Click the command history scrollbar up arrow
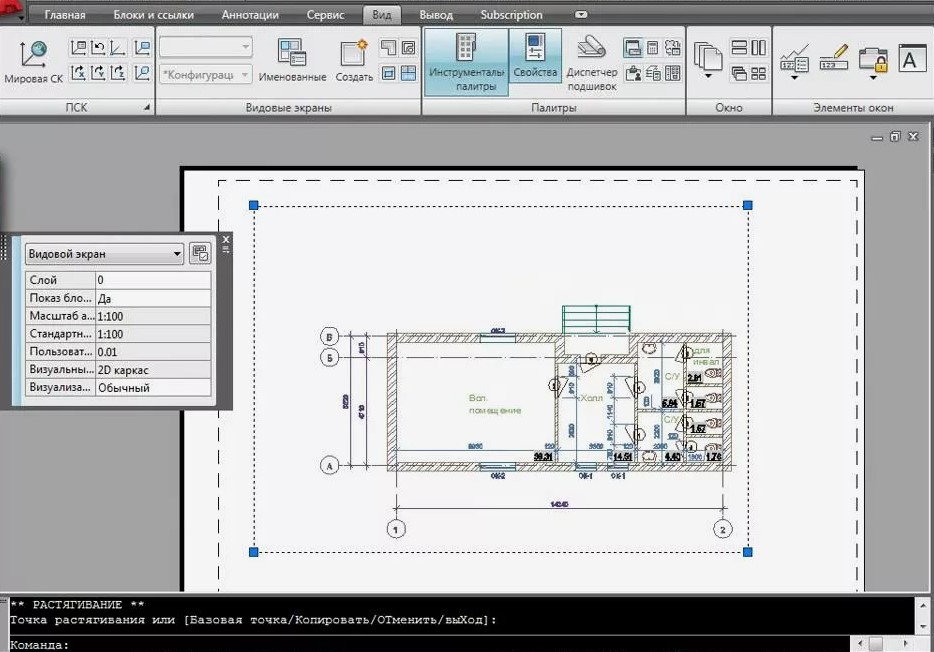Viewport: 934px width, 652px height. tap(923, 605)
